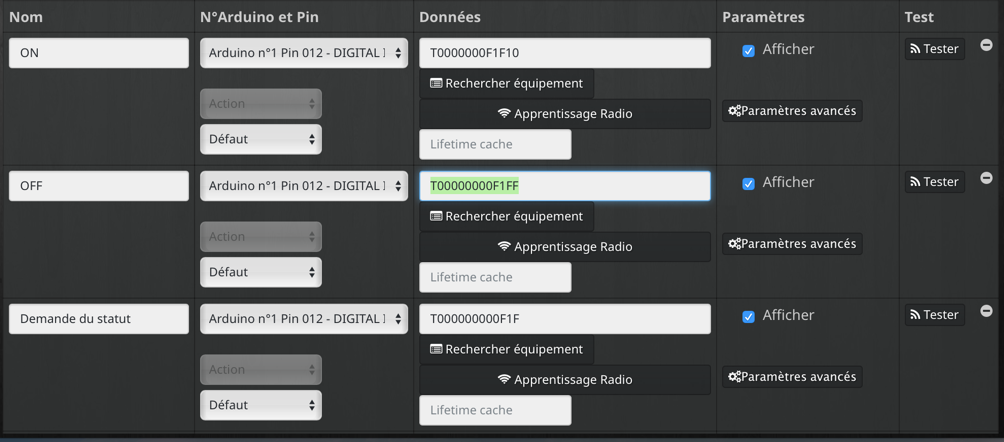Open the Arduino n°1 Pin 012 dropdown for ON
The image size is (1004, 442).
[304, 53]
